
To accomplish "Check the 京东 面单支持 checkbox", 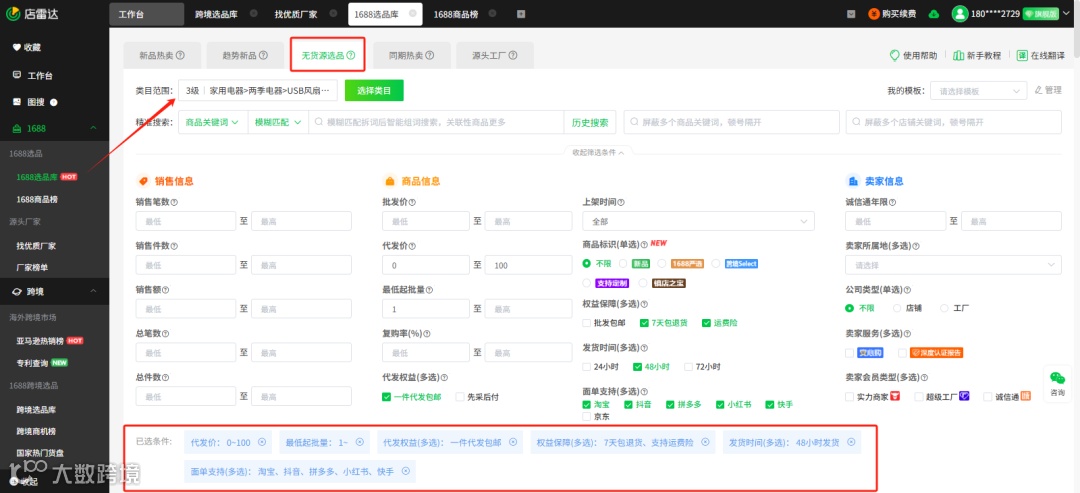I will point(587,417).
